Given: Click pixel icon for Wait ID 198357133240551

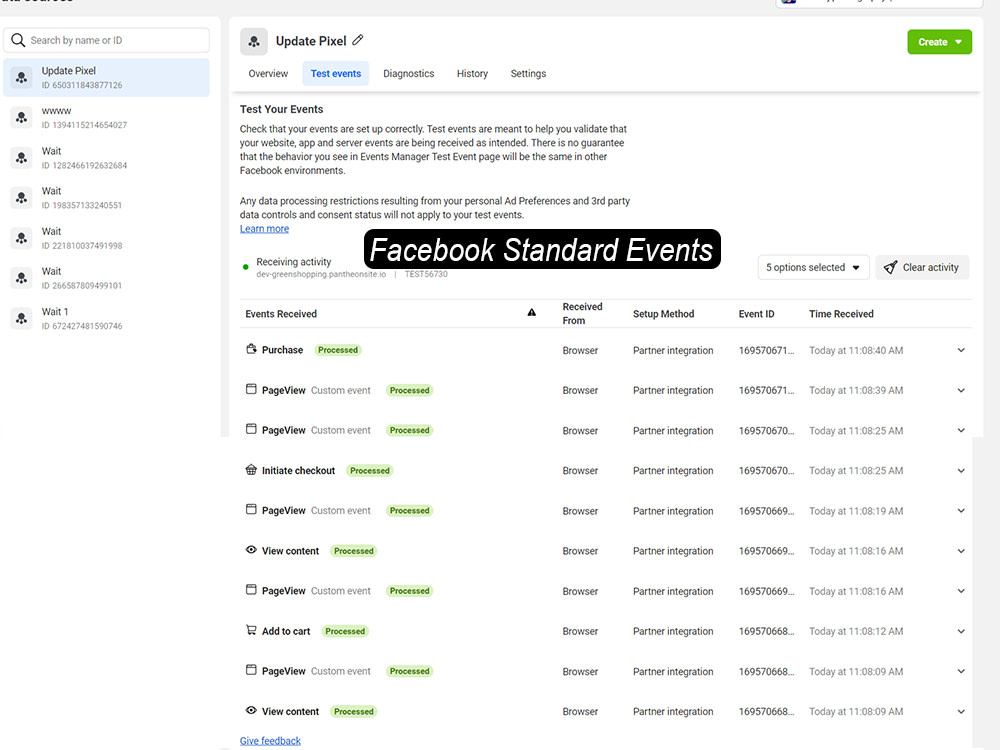Looking at the screenshot, I should pos(22,198).
